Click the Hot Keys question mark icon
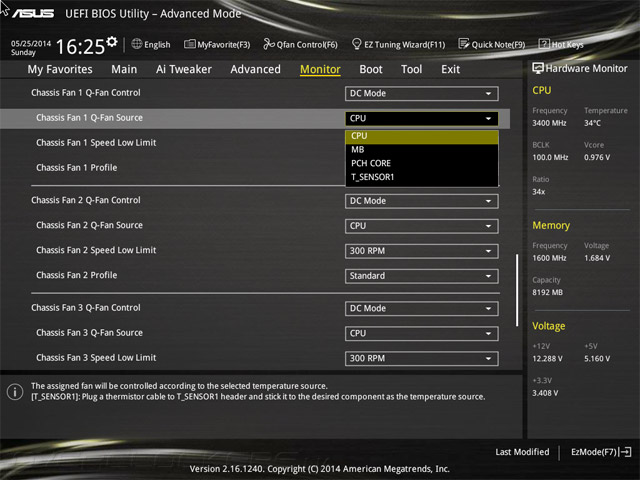The width and height of the screenshot is (640, 480). [x=544, y=44]
